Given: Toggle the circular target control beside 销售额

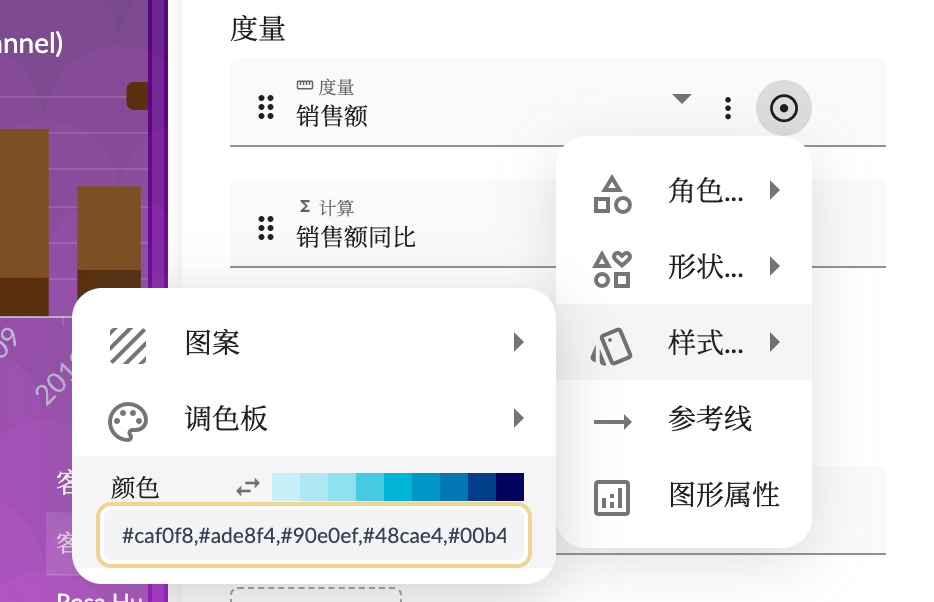Looking at the screenshot, I should click(x=784, y=108).
